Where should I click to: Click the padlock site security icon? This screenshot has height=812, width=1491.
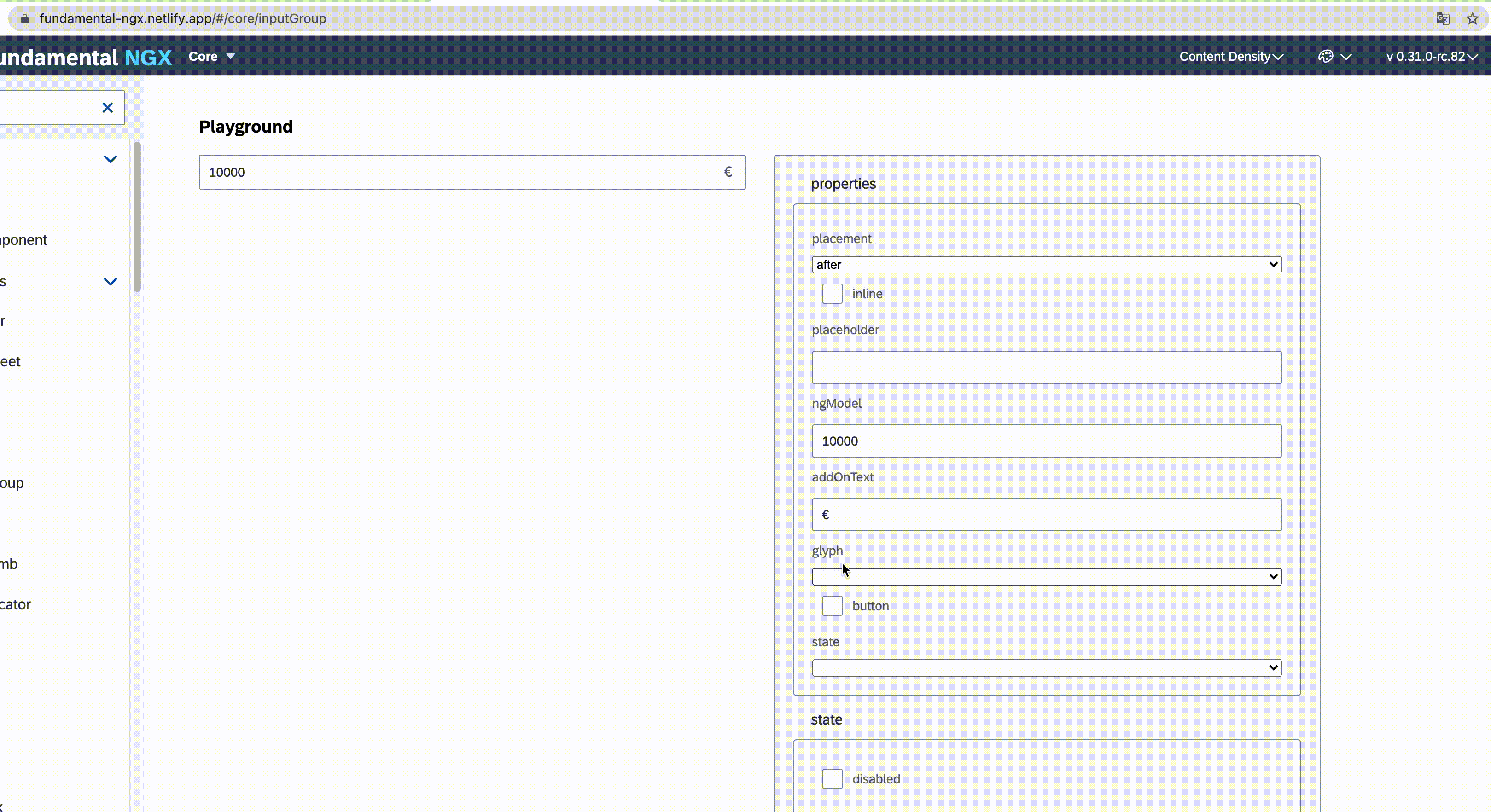[25, 18]
